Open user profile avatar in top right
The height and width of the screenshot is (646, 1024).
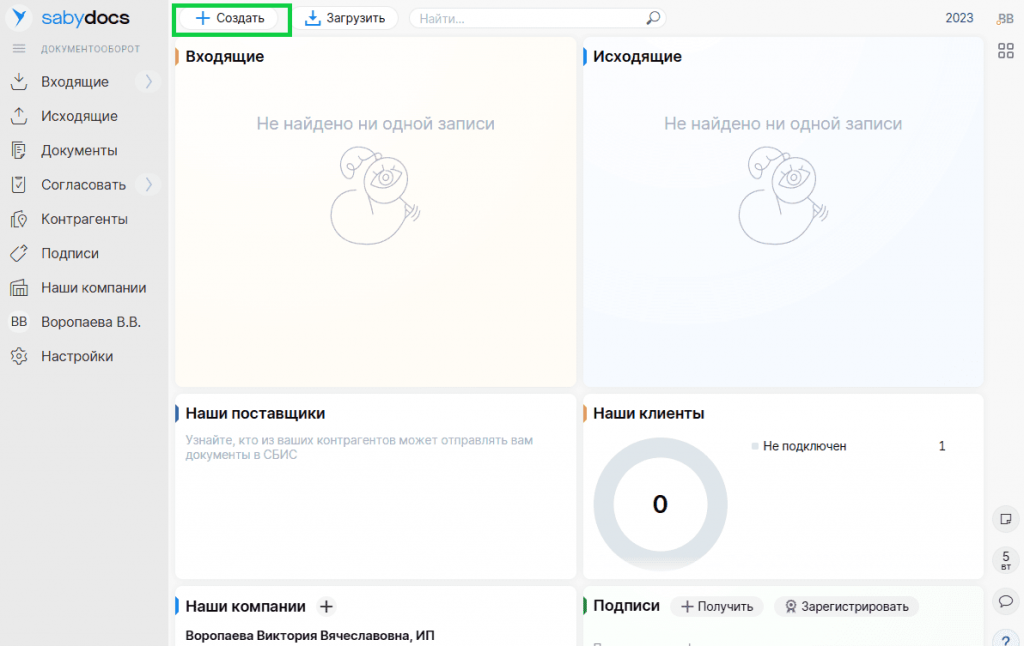click(x=1006, y=18)
